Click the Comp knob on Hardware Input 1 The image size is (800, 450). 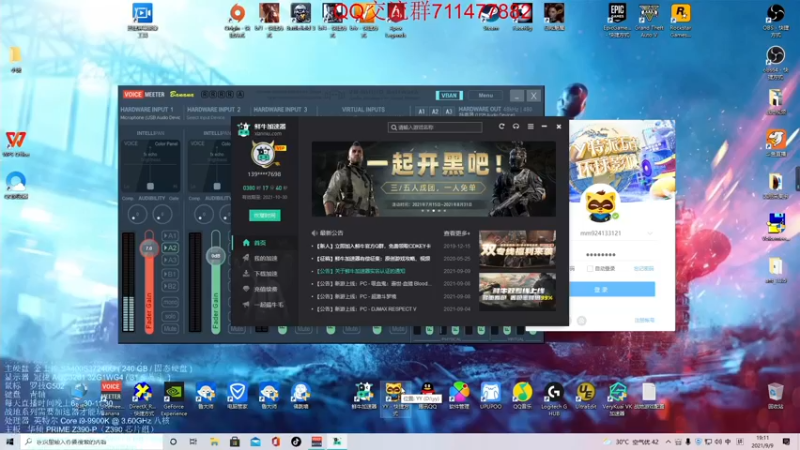137,215
